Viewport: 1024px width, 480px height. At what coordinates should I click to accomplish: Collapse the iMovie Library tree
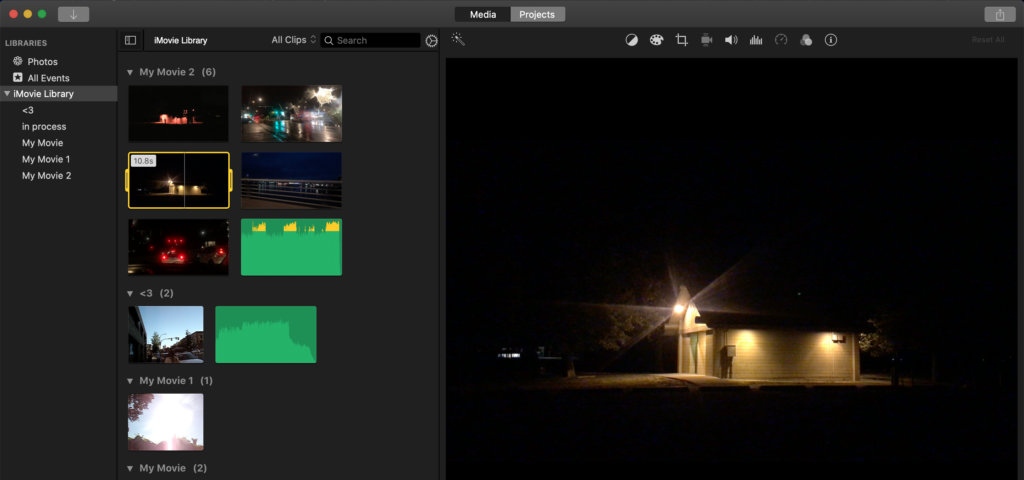[8, 94]
